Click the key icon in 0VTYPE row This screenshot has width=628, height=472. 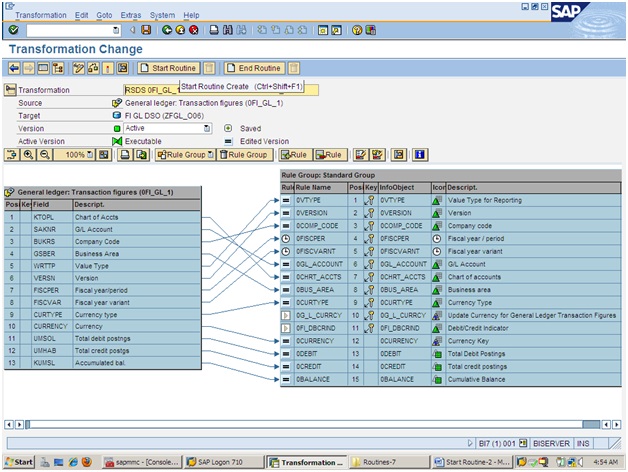pos(370,200)
